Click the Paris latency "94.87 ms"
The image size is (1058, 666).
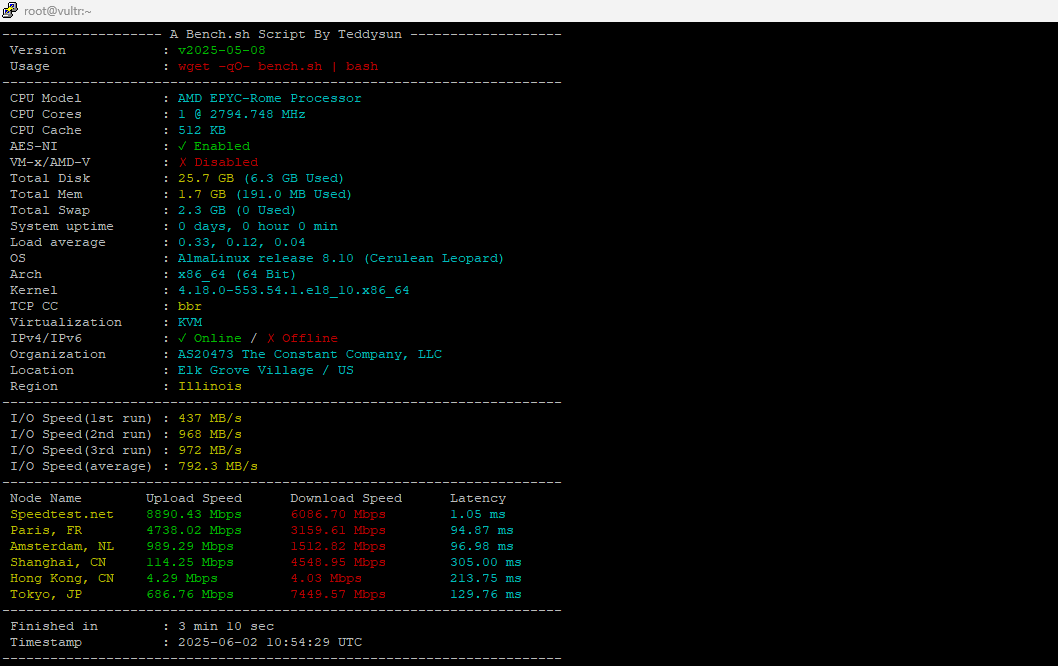click(482, 531)
